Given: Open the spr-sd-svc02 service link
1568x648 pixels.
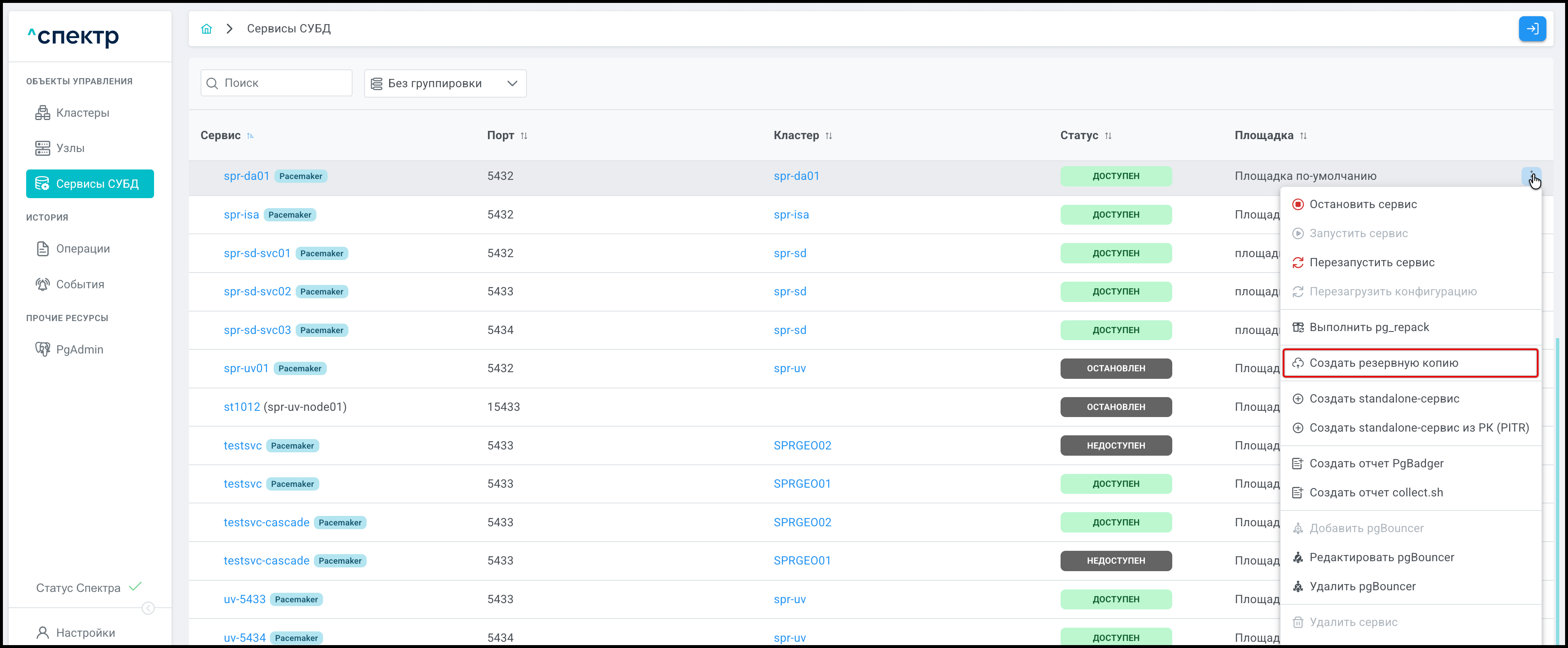Looking at the screenshot, I should pyautogui.click(x=257, y=292).
